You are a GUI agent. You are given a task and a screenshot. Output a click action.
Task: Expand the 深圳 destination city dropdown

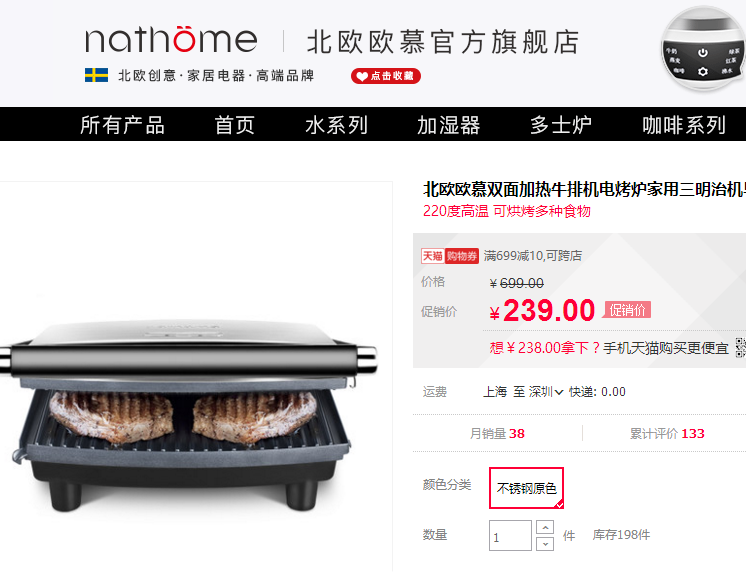pos(546,392)
